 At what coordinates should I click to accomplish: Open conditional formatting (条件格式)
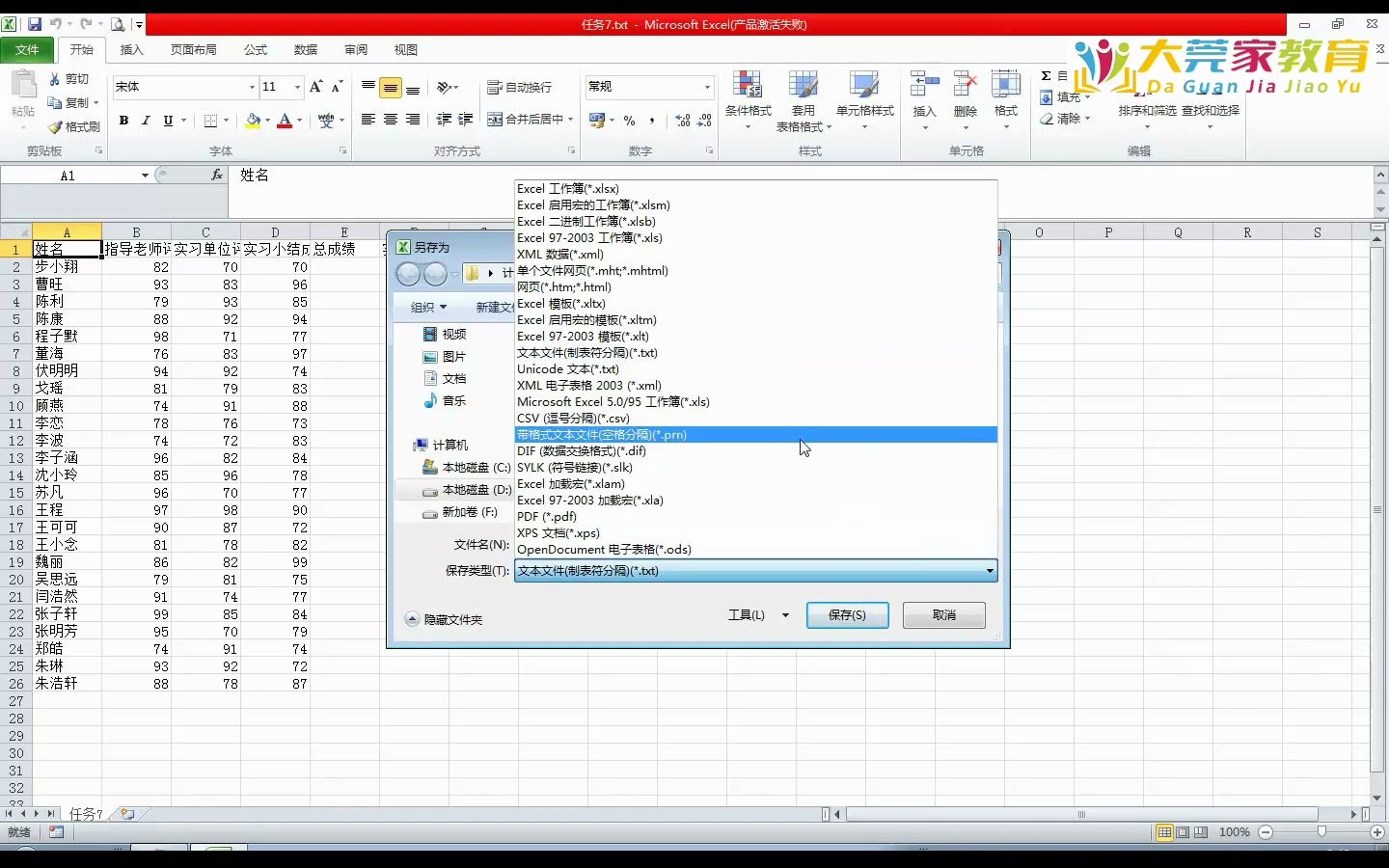[749, 100]
